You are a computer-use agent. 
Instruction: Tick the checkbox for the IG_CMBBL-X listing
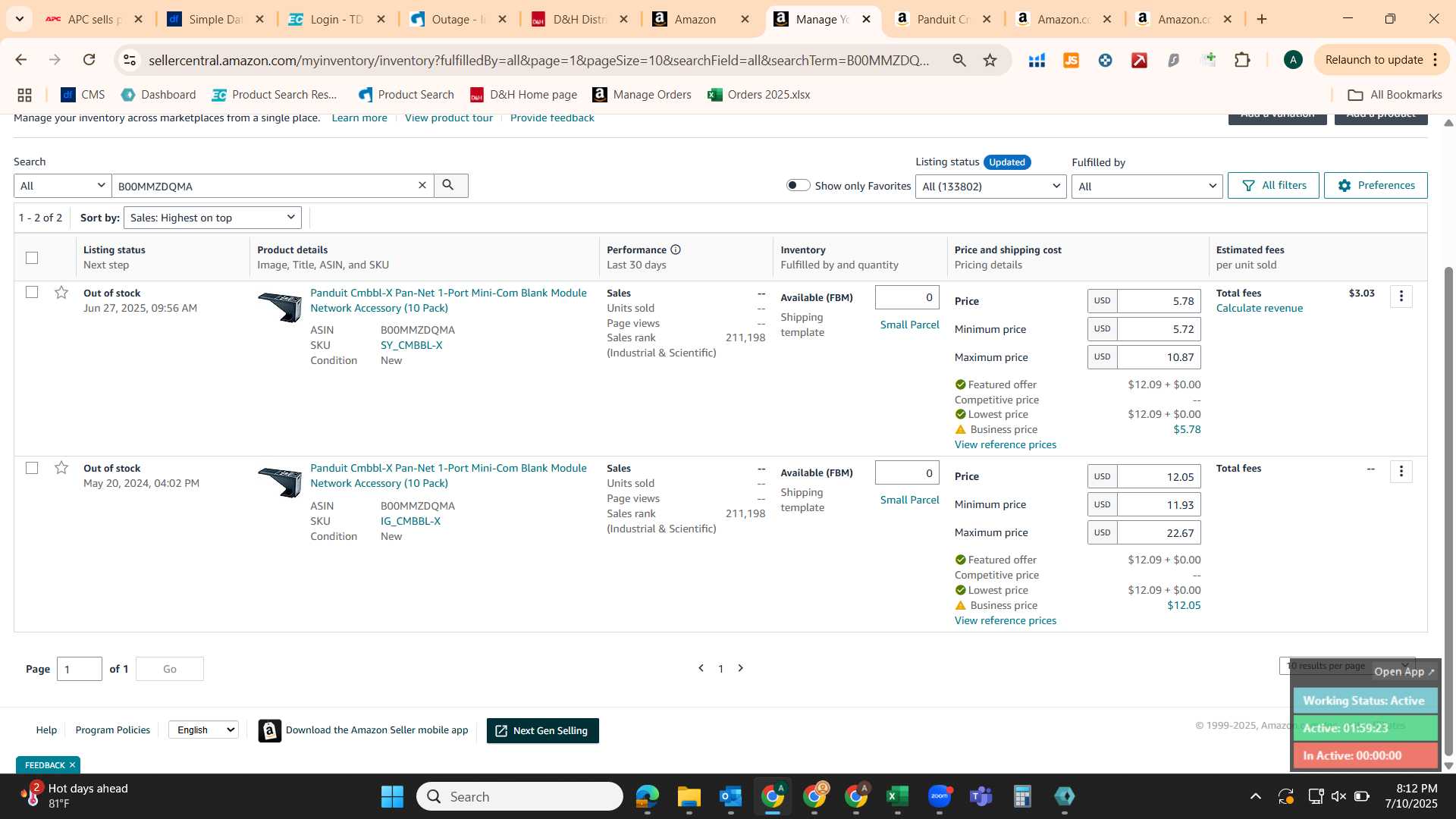(32, 468)
